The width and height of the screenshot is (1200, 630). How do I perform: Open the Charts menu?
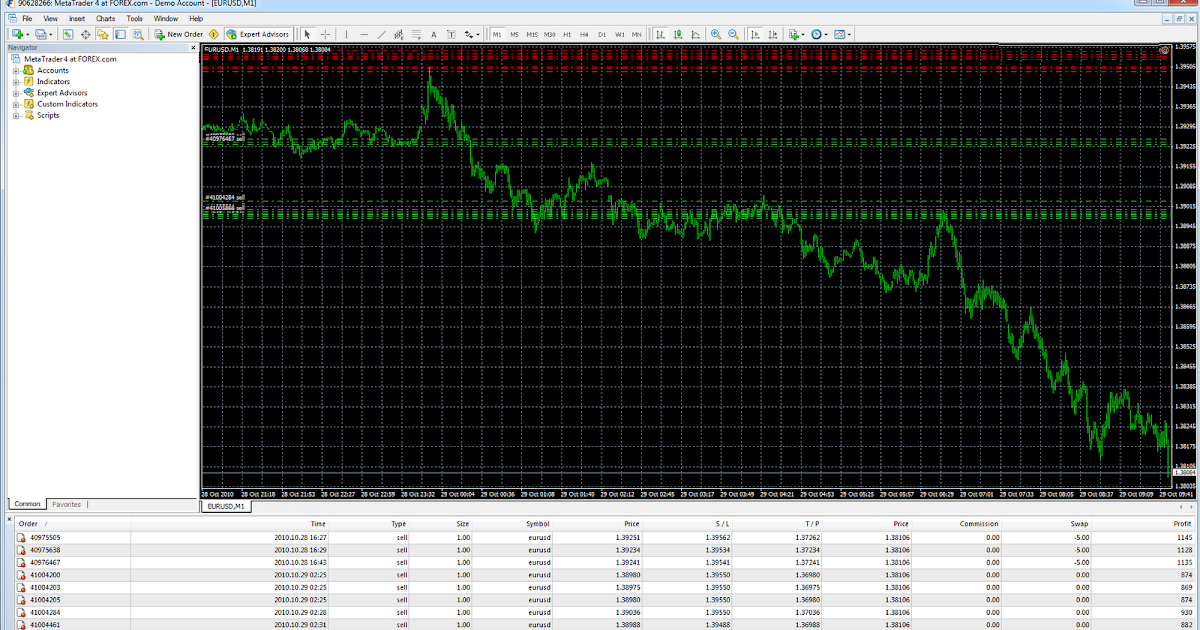(104, 17)
